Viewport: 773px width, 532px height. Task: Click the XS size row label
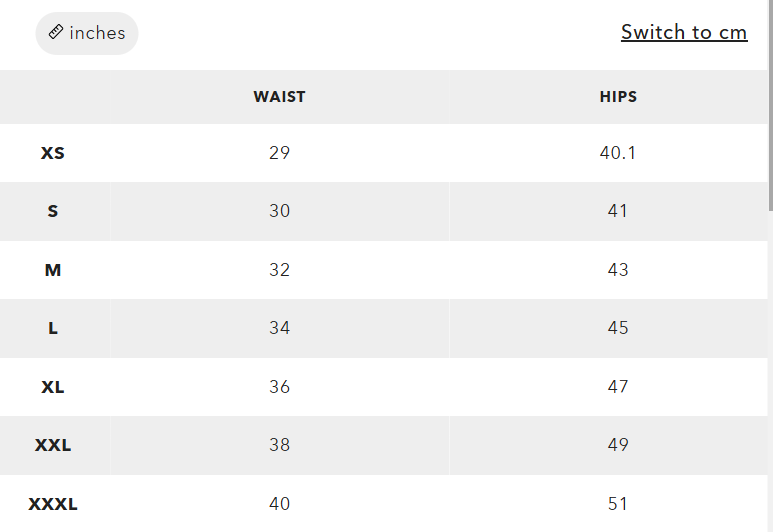(53, 154)
